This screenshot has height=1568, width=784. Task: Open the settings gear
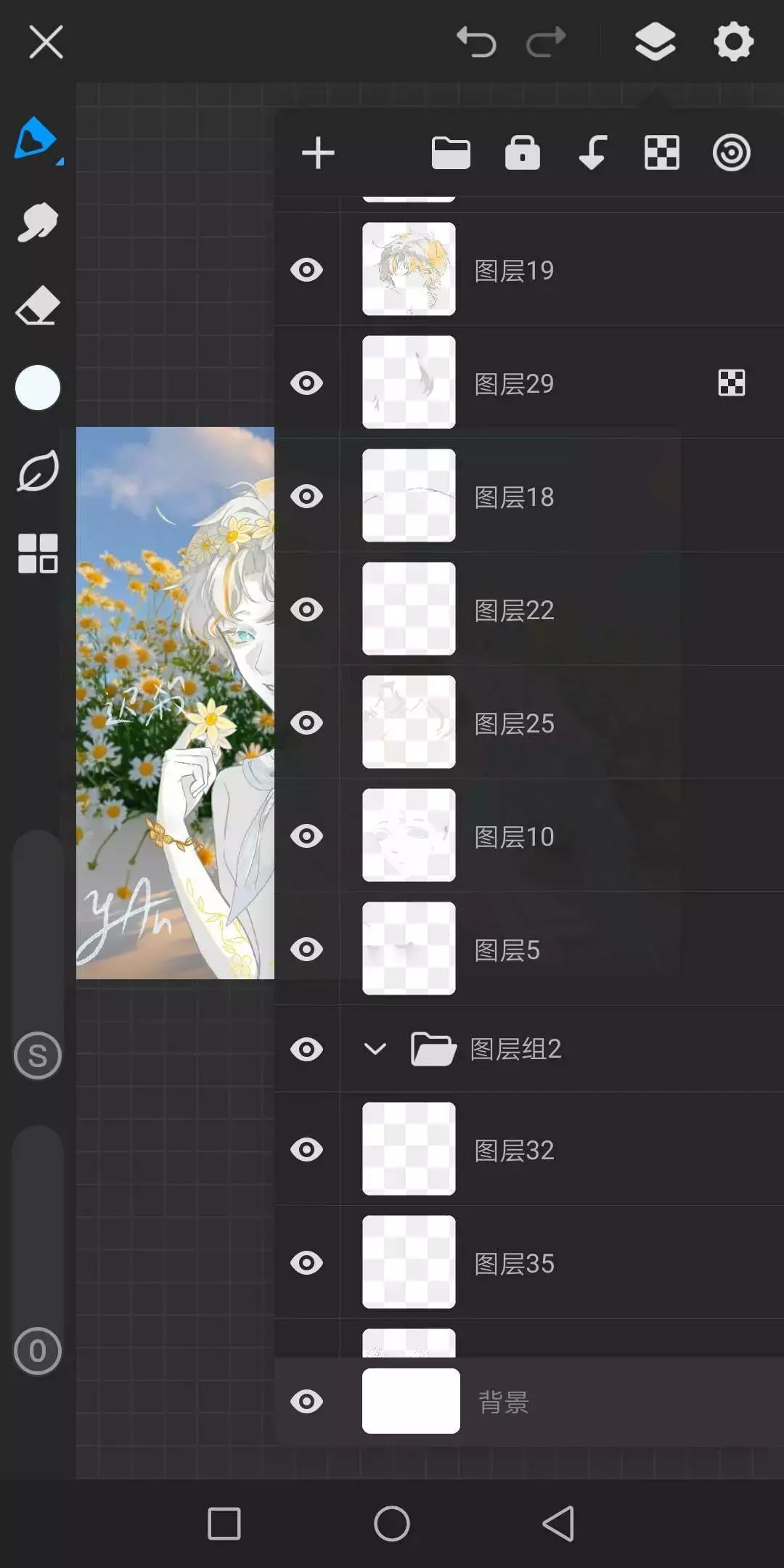(x=733, y=41)
